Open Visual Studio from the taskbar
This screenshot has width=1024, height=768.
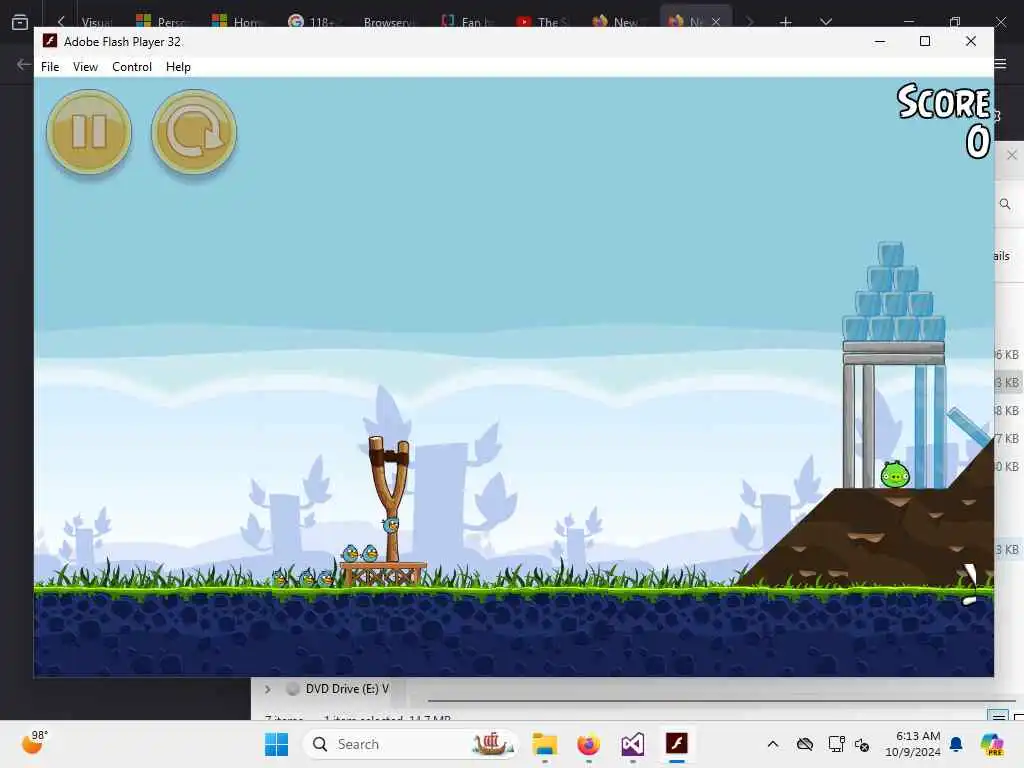pos(632,744)
